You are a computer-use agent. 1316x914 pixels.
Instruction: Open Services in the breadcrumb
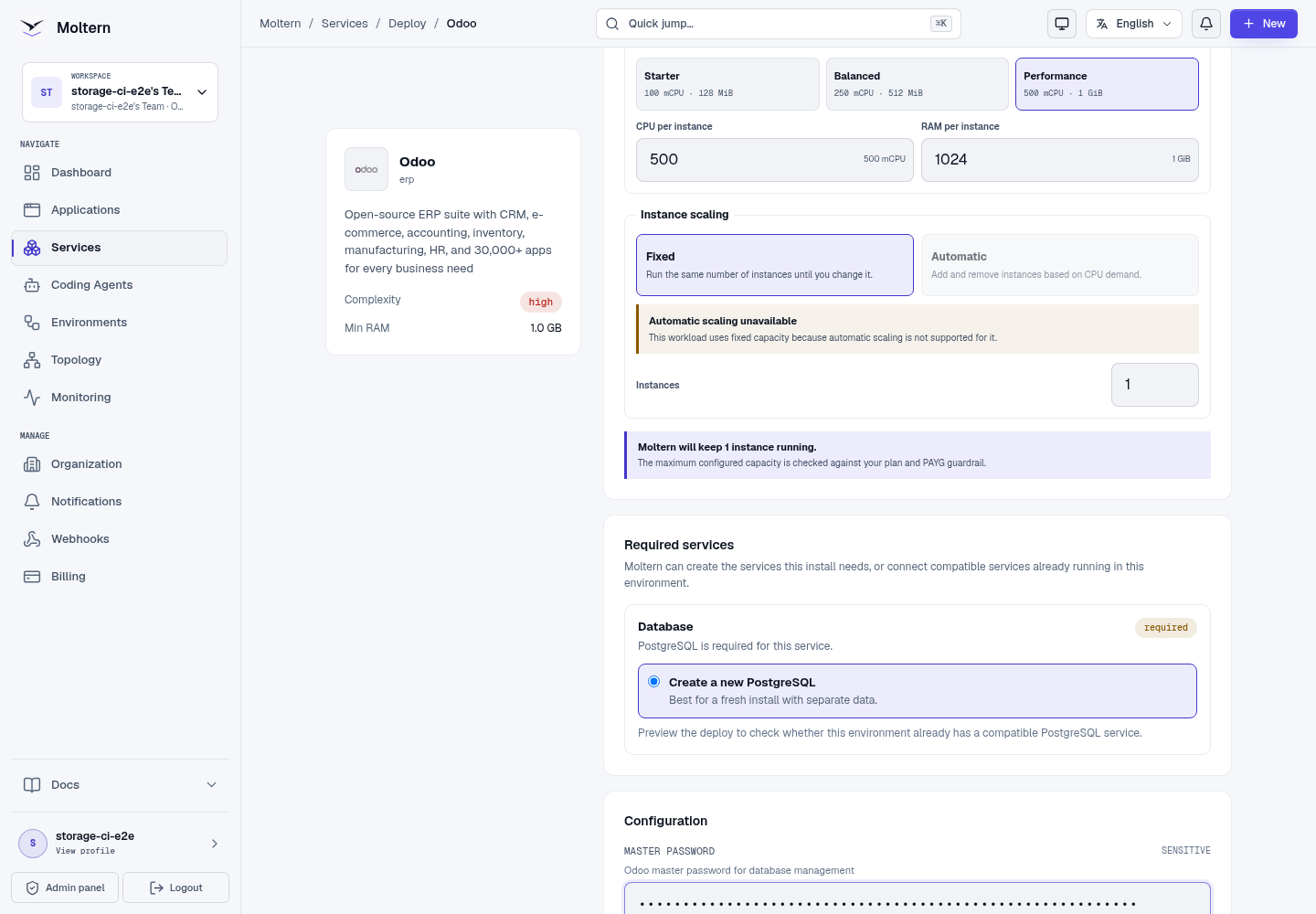pos(345,24)
